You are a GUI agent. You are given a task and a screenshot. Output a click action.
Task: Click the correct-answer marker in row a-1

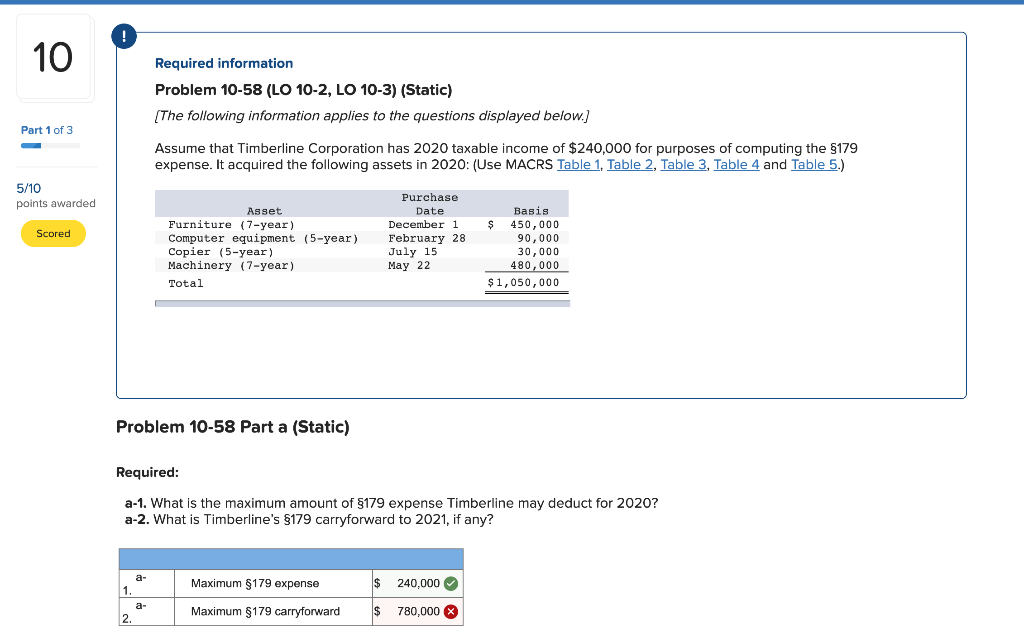(450, 581)
